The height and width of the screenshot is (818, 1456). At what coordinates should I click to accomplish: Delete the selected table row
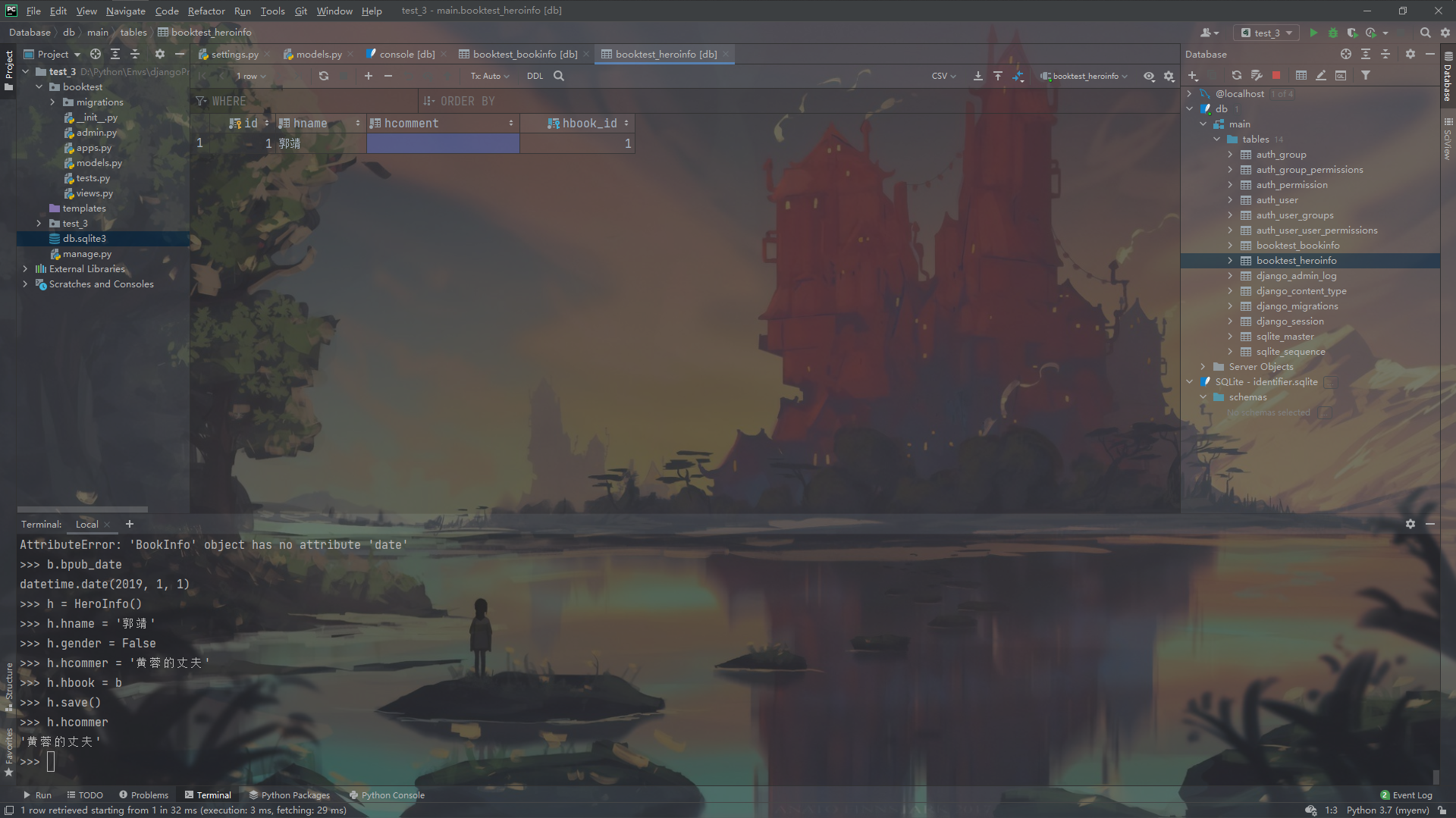(x=388, y=76)
